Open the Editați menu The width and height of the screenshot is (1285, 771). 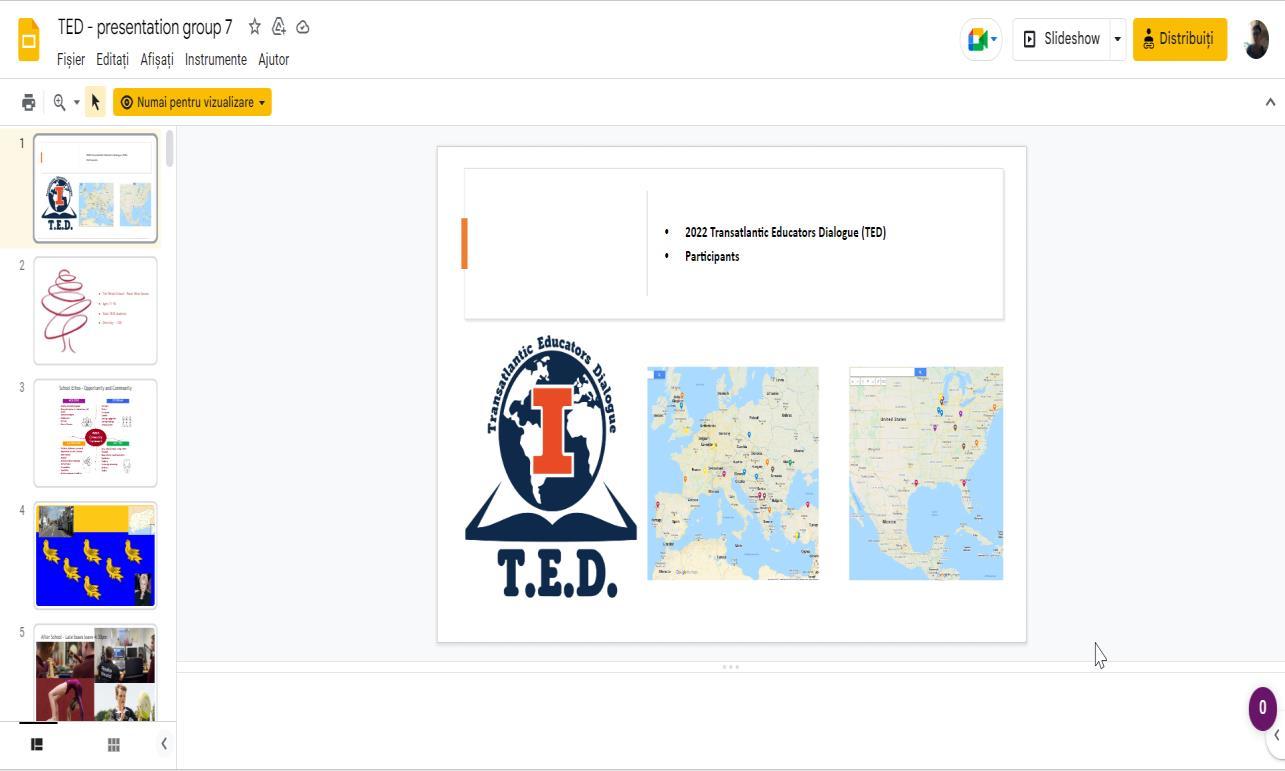112,59
